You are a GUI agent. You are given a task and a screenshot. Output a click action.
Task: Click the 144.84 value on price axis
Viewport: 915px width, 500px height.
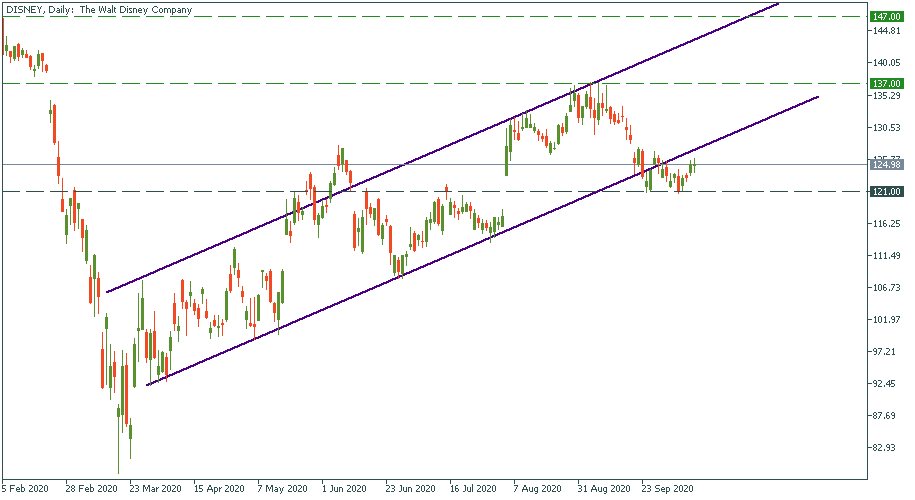tap(887, 32)
